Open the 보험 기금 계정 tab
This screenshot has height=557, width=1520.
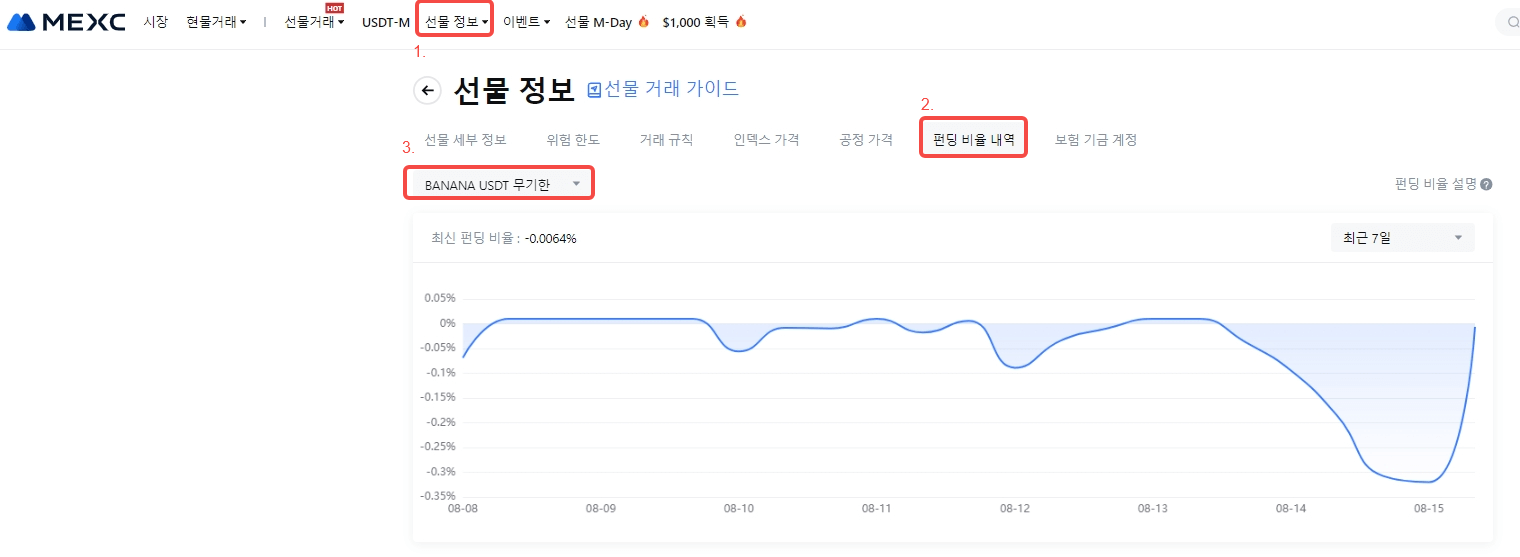point(1095,140)
